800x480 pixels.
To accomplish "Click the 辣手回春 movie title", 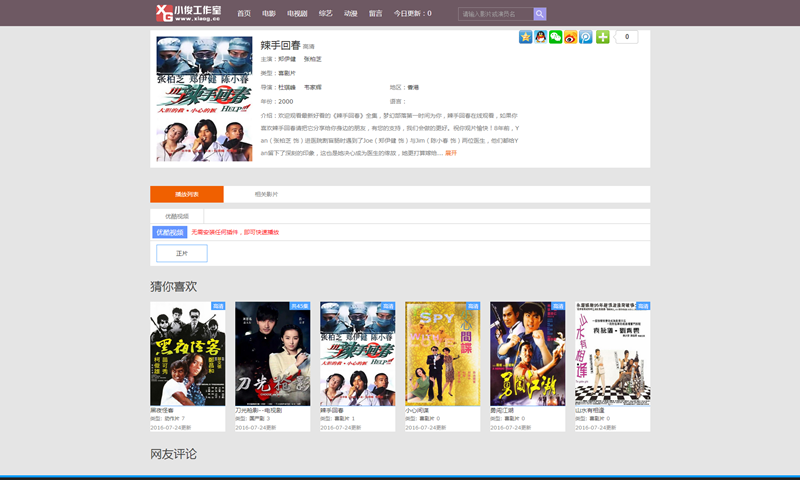I will [x=281, y=45].
